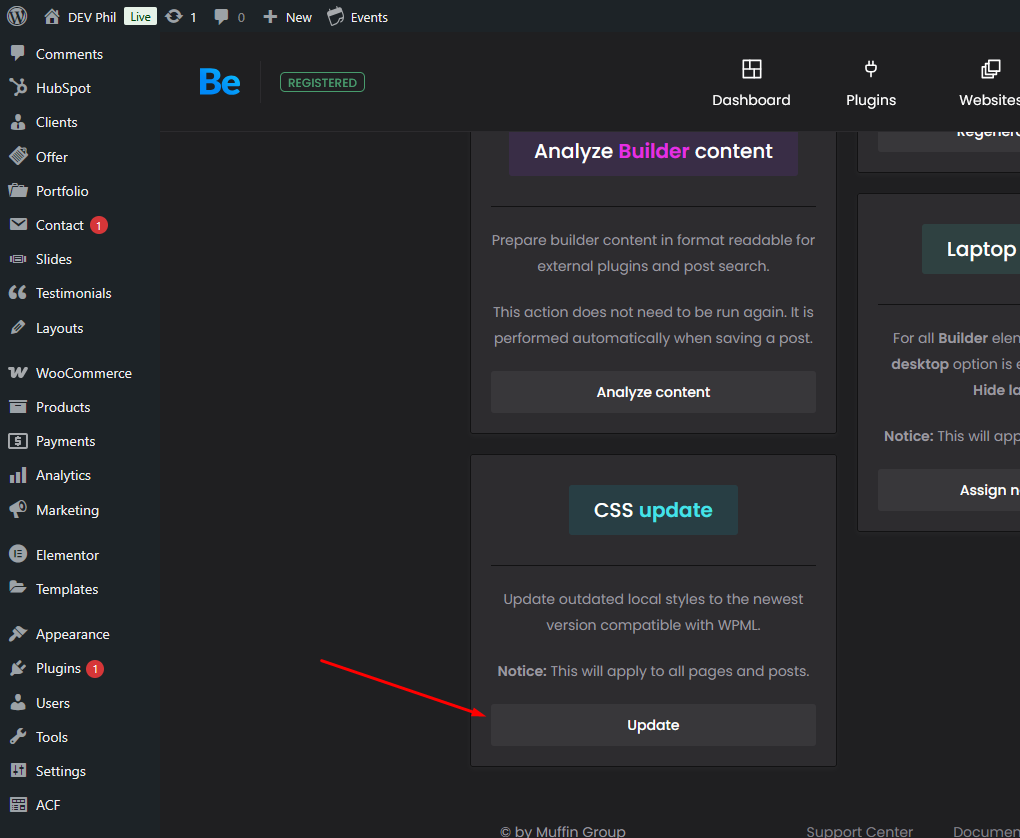Click the 'Events' admin bar label

tap(369, 18)
